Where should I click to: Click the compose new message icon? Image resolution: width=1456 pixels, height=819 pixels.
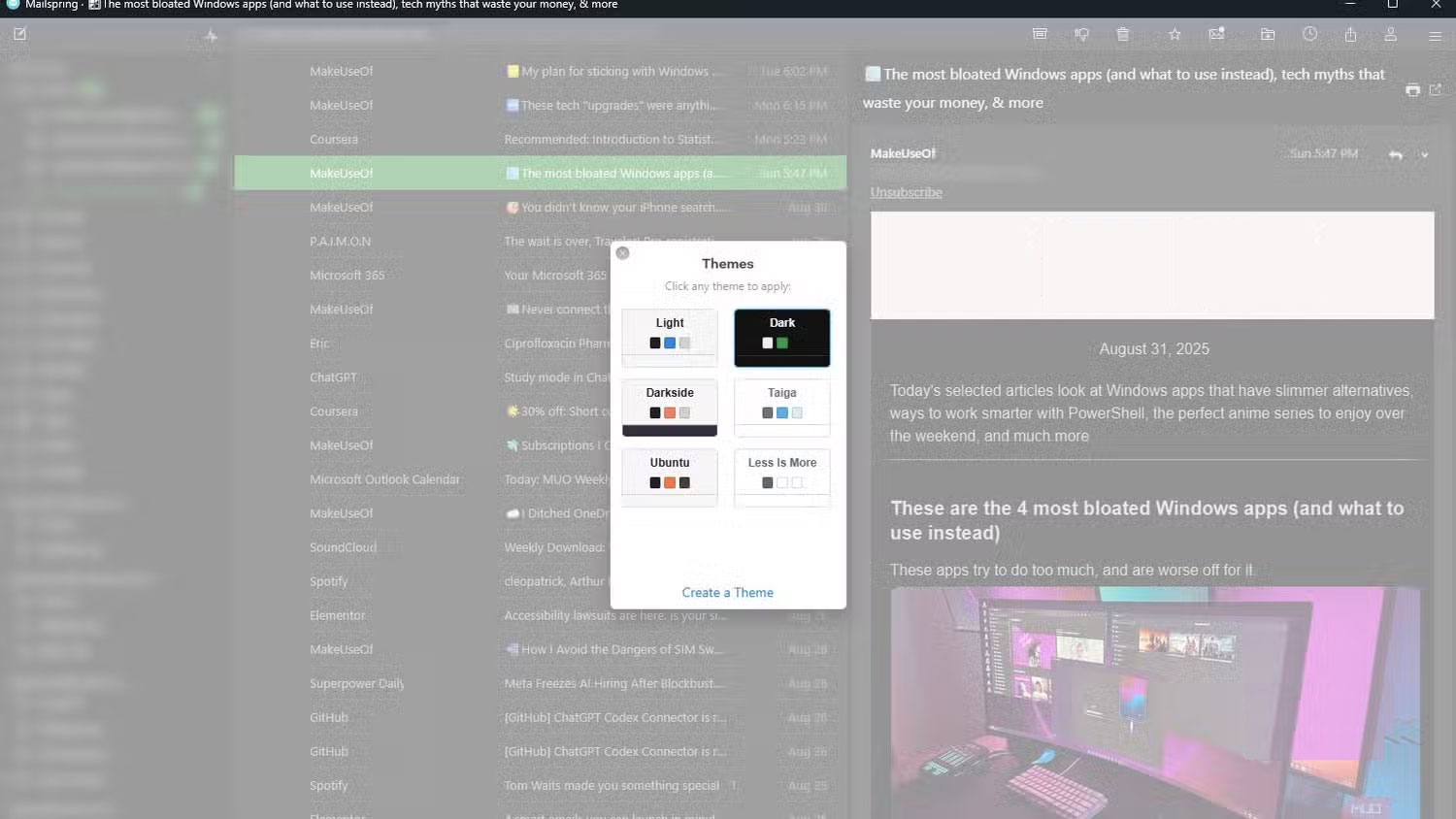click(x=19, y=34)
